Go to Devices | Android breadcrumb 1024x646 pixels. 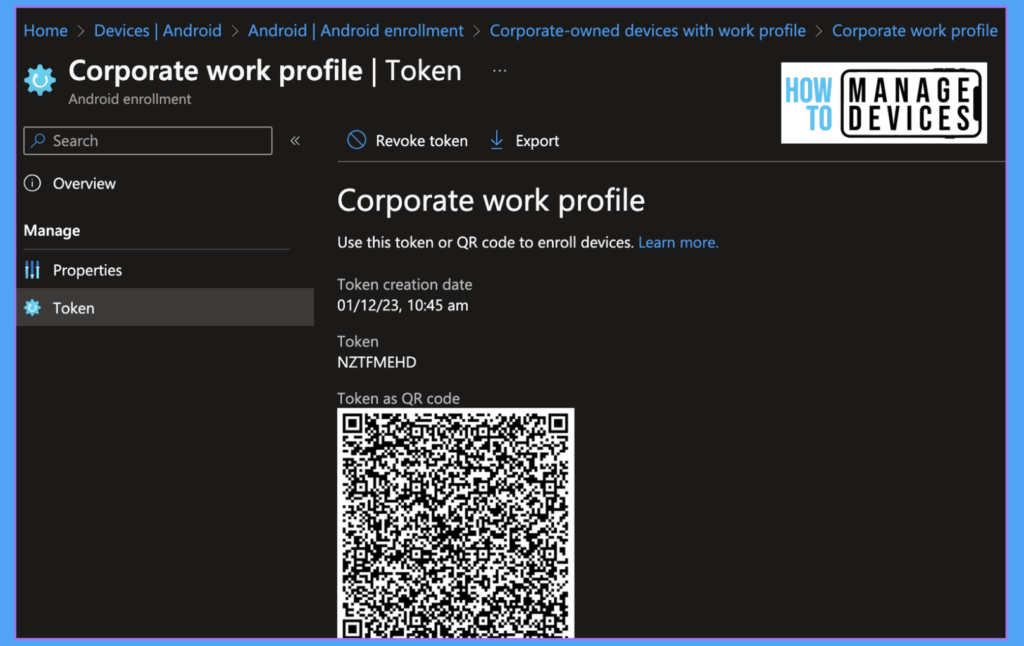tap(157, 31)
